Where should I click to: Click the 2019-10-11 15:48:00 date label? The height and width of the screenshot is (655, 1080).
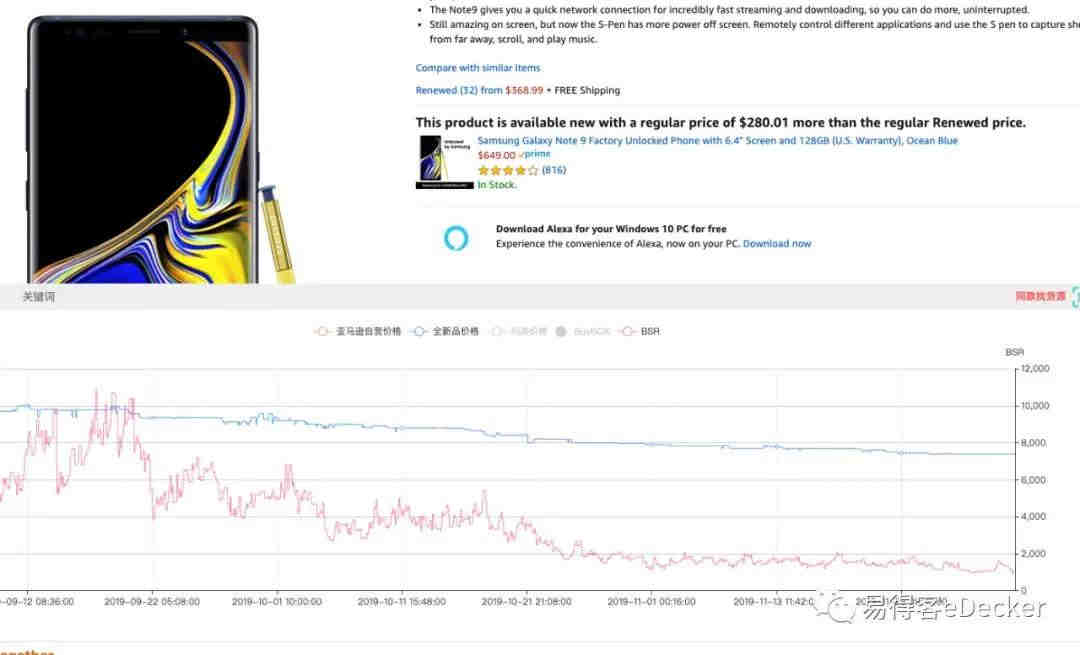(402, 602)
